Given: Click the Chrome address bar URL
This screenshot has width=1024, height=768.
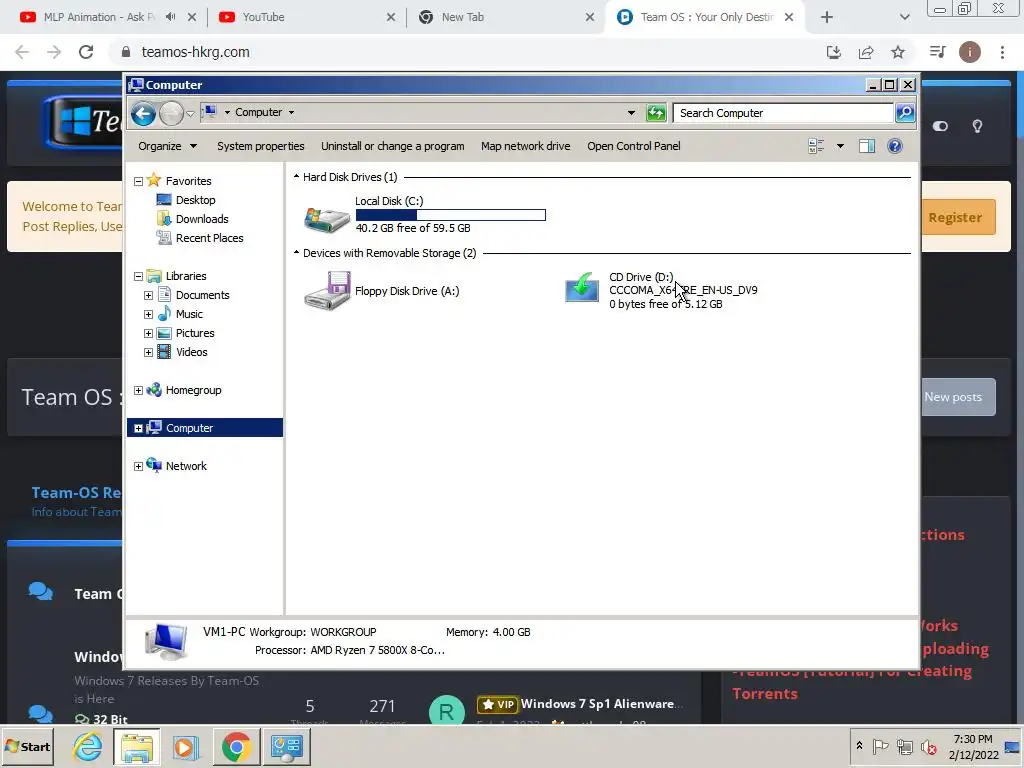Looking at the screenshot, I should (195, 52).
